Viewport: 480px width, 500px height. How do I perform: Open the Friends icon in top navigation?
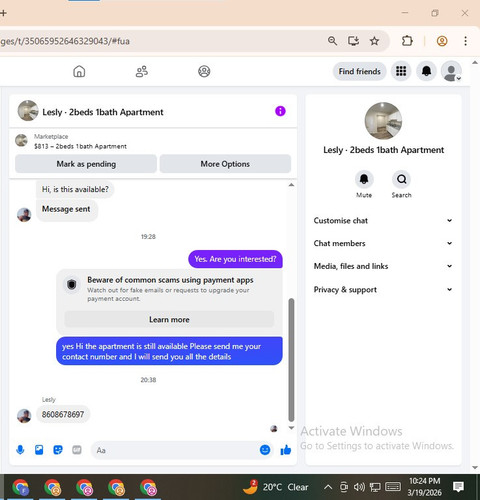[x=142, y=71]
